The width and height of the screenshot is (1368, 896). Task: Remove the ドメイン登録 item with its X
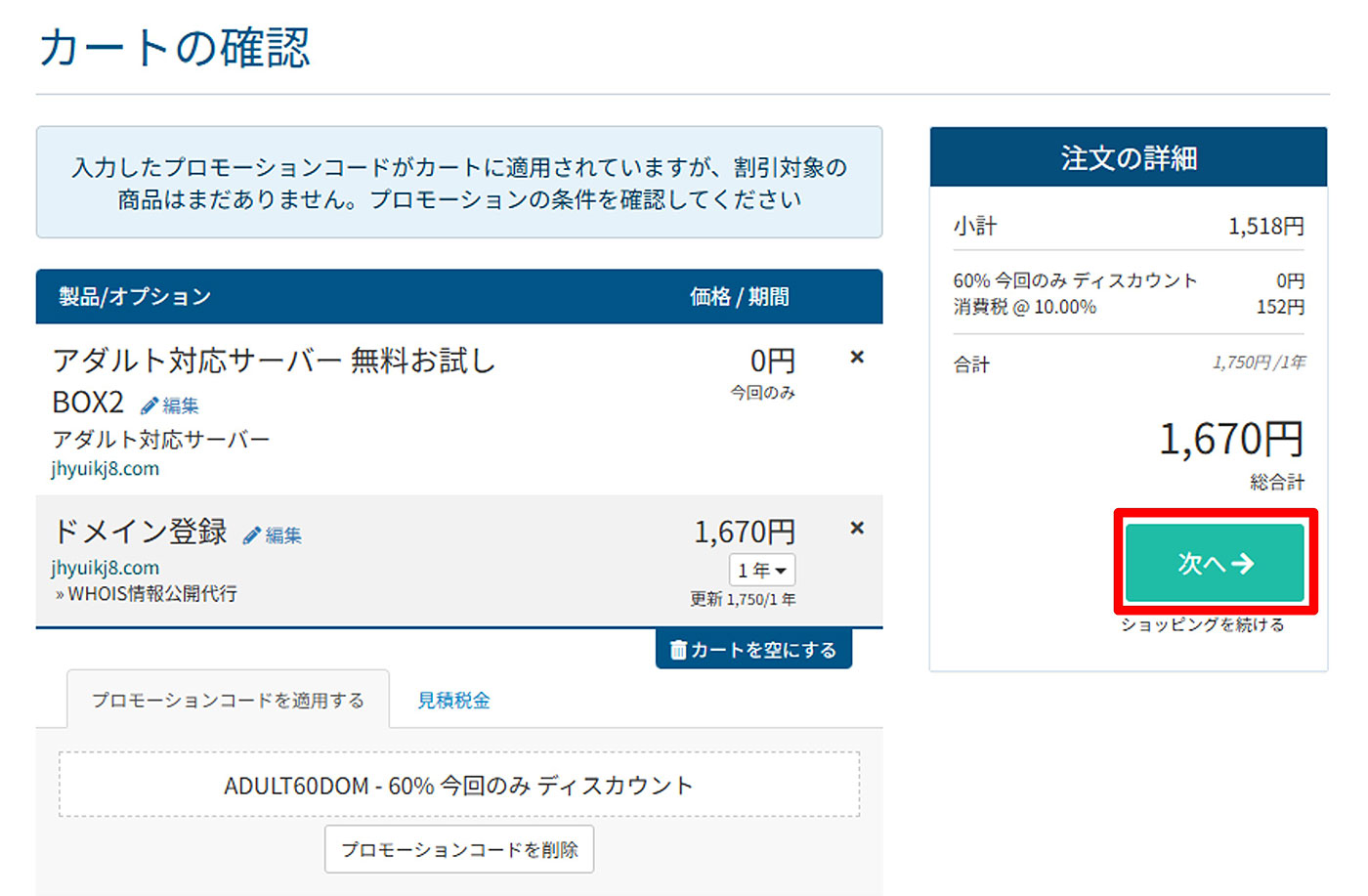click(x=857, y=528)
